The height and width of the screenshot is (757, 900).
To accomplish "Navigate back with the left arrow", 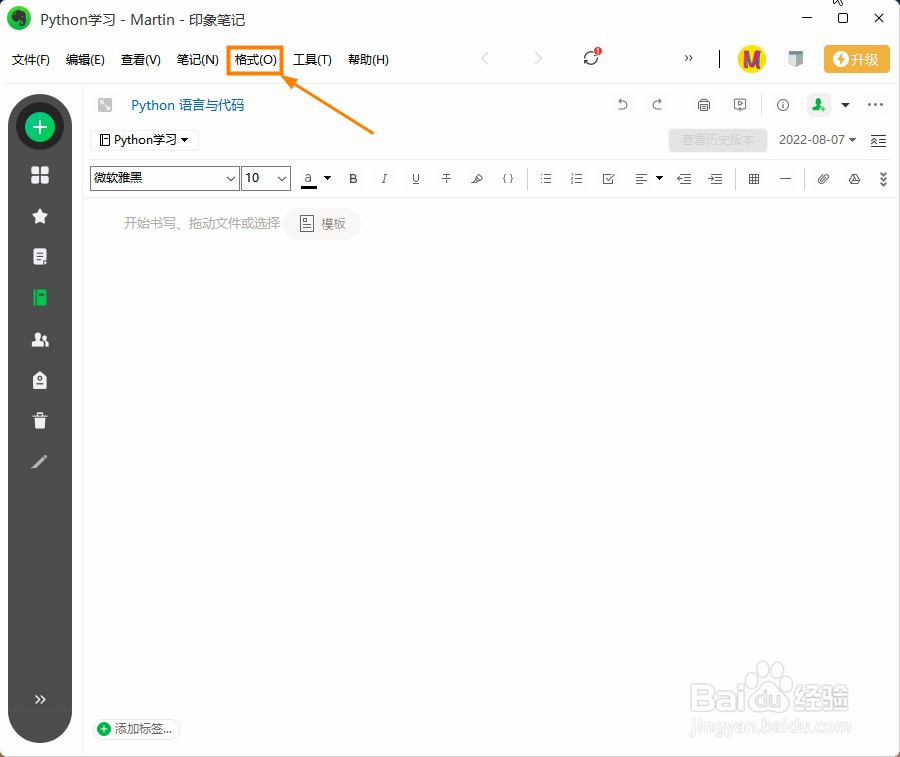I will tap(485, 58).
